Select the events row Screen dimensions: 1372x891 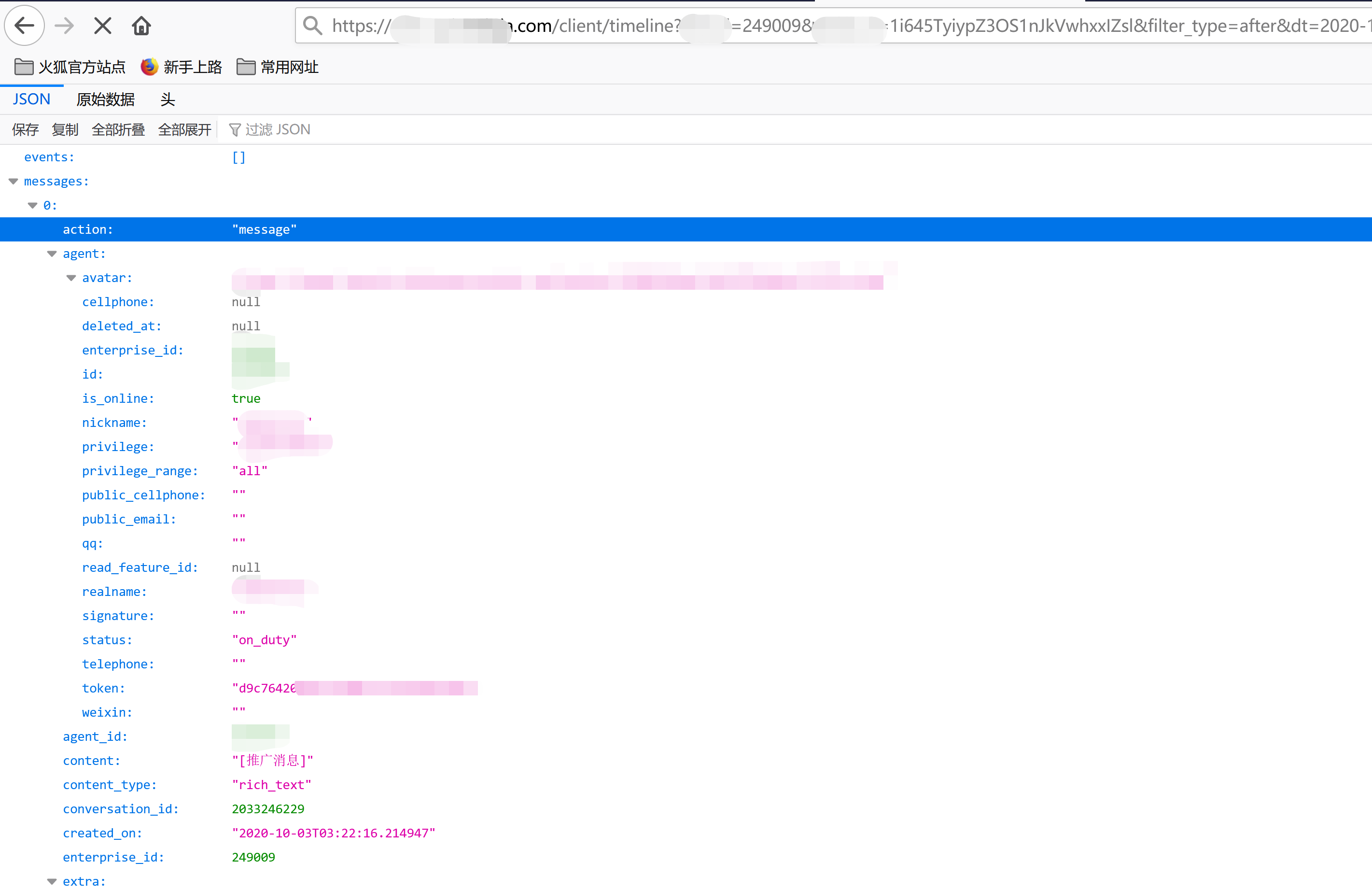tap(686, 157)
